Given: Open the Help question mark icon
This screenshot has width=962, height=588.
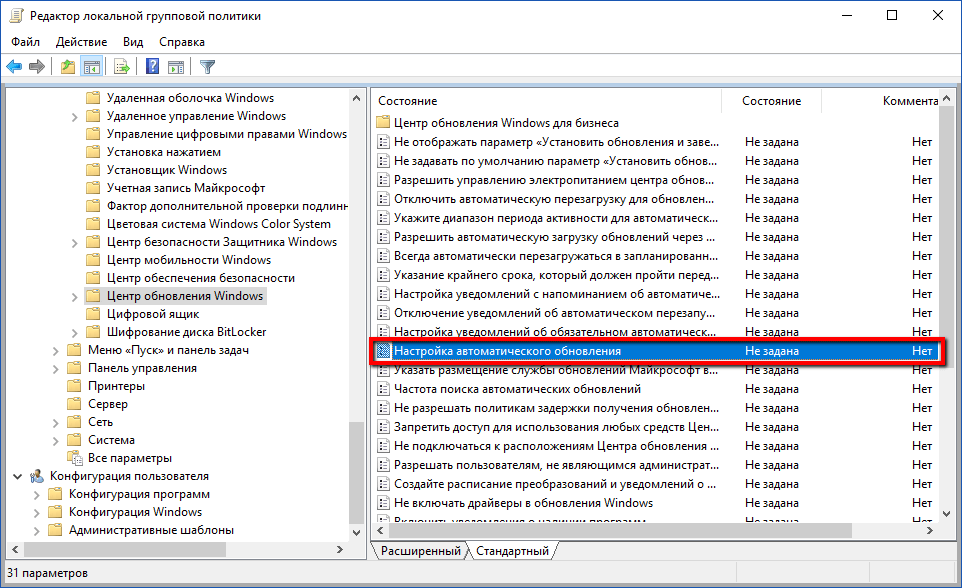Looking at the screenshot, I should tap(152, 66).
